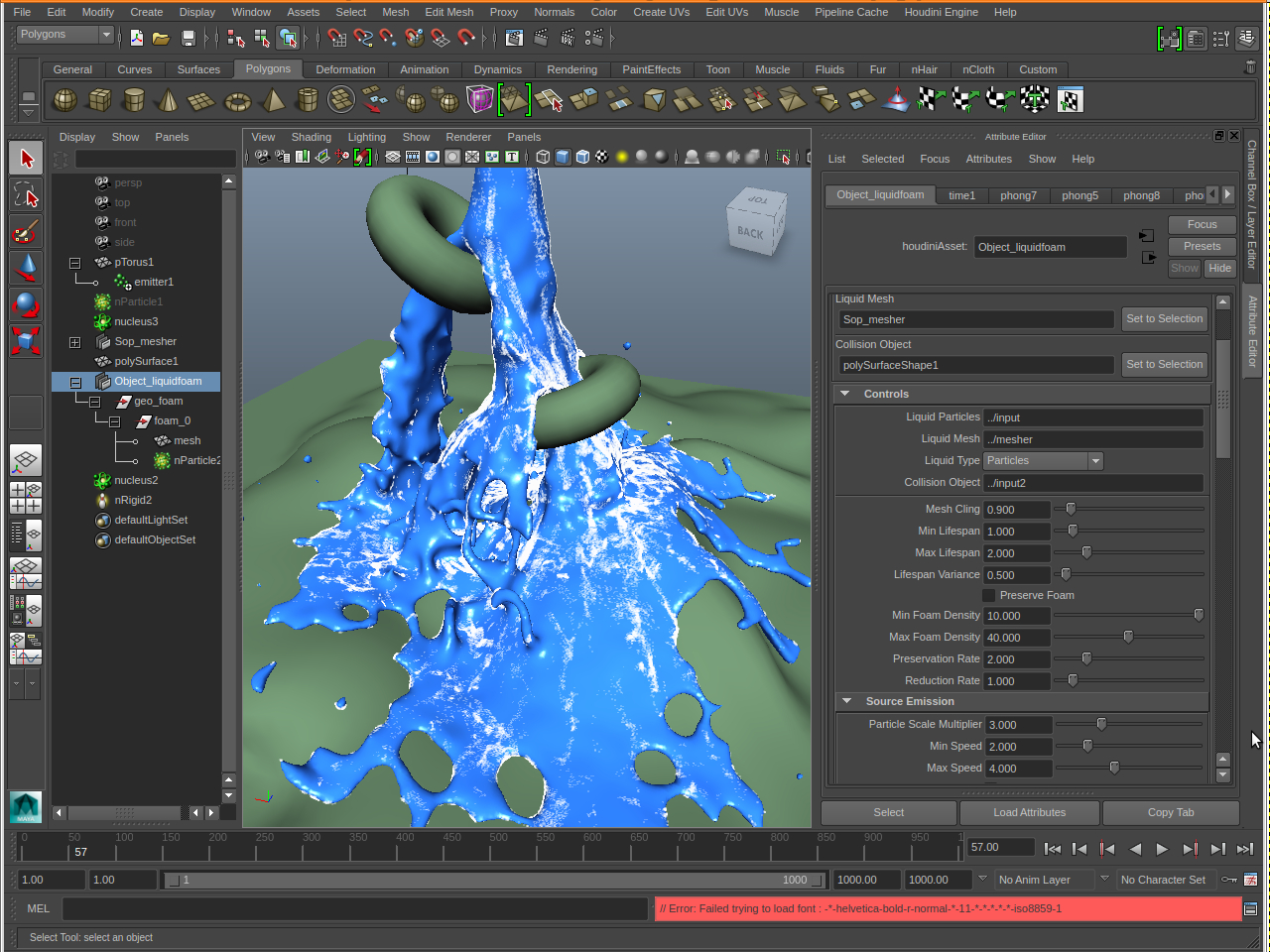
Task: Switch to the Dynamics shelf tab
Action: click(497, 69)
